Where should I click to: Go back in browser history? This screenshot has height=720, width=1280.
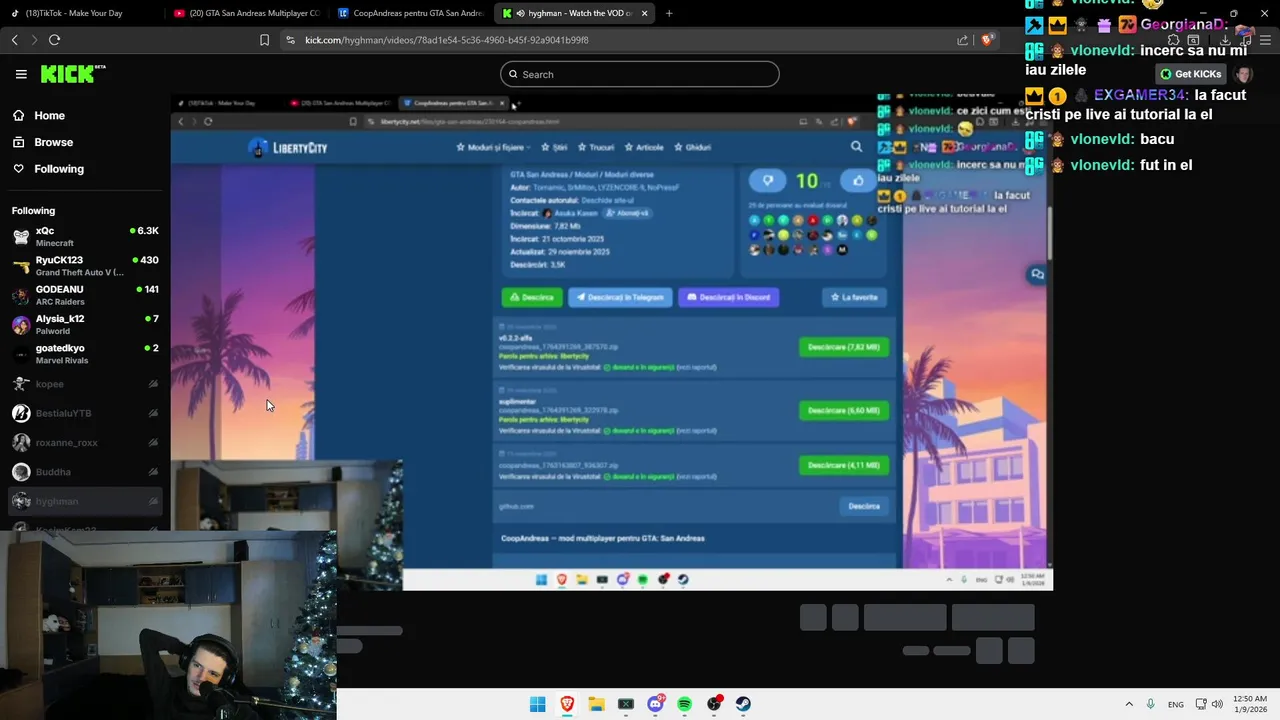coord(14,40)
